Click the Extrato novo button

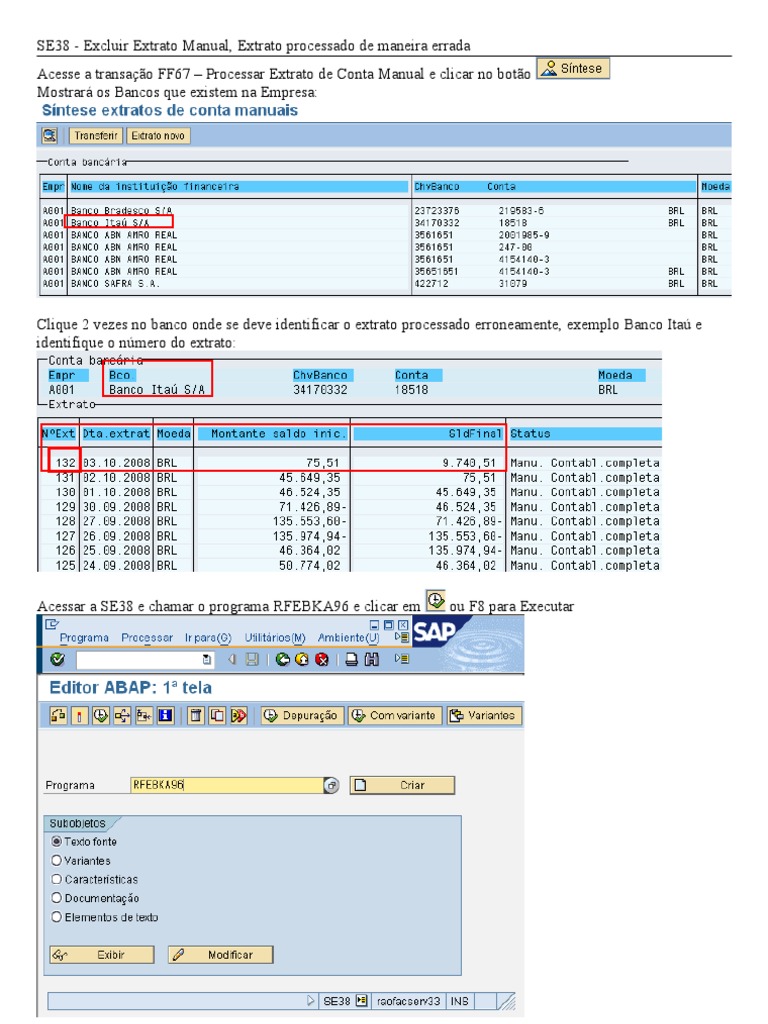158,136
